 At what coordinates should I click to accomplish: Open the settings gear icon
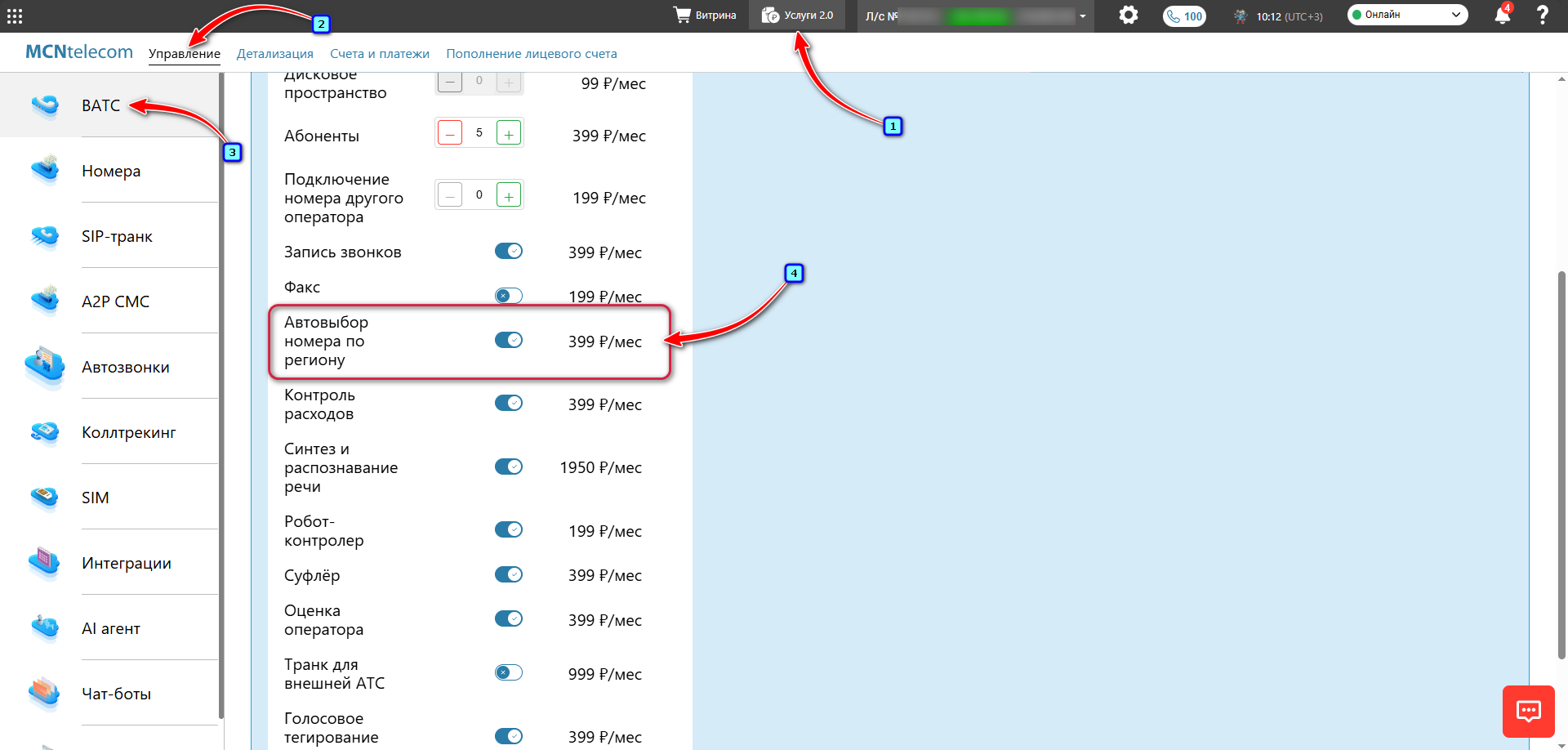pos(1128,15)
